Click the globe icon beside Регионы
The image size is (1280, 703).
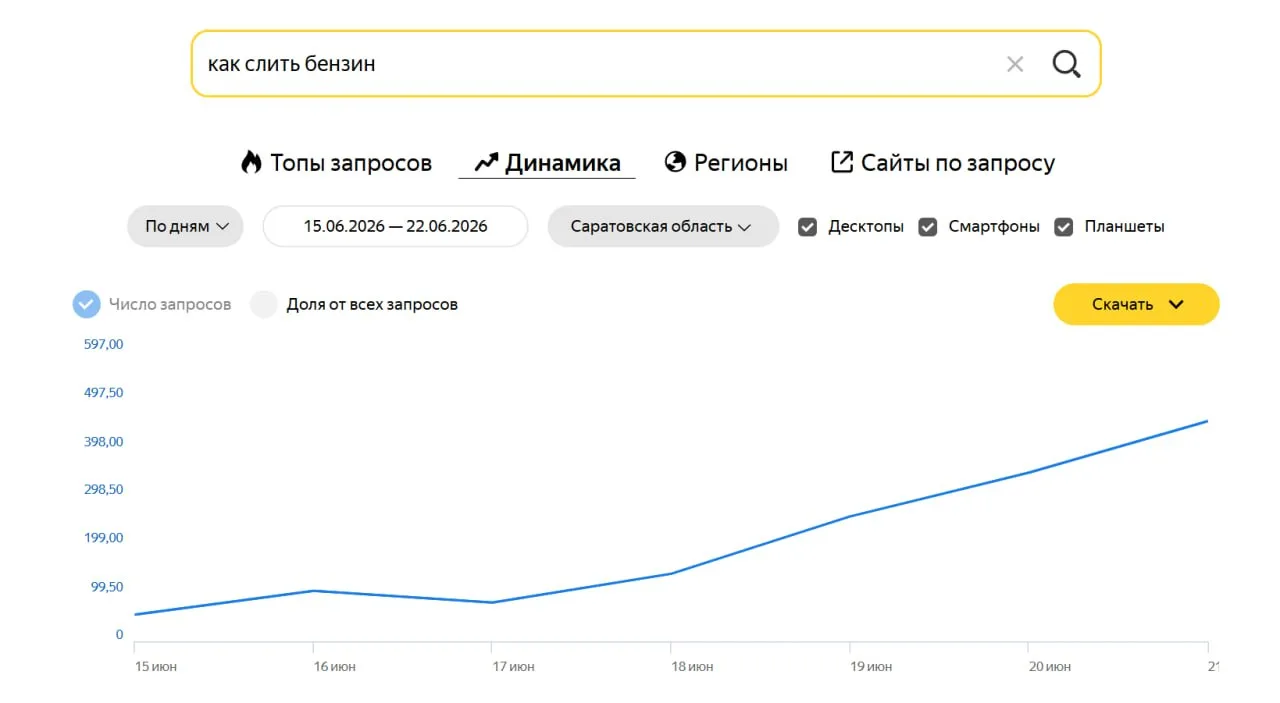[x=675, y=162]
